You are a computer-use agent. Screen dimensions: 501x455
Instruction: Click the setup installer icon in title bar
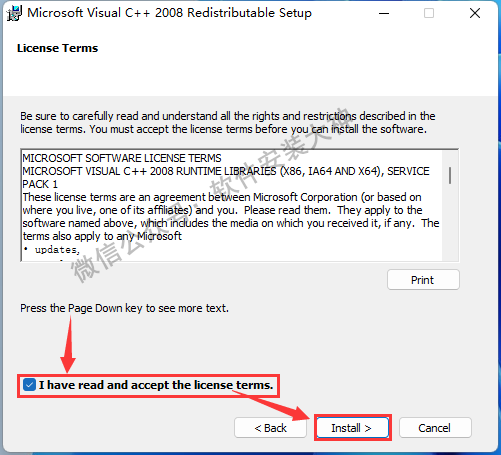click(x=14, y=13)
